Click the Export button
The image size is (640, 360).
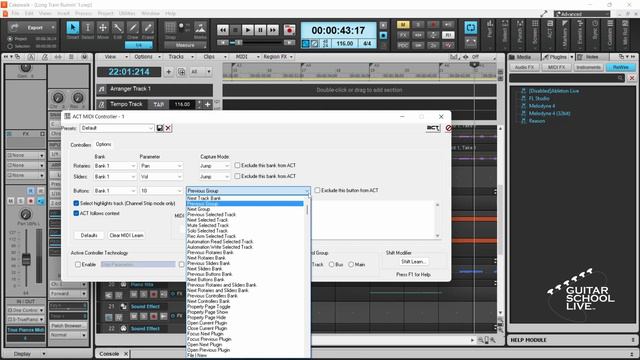coord(33,28)
